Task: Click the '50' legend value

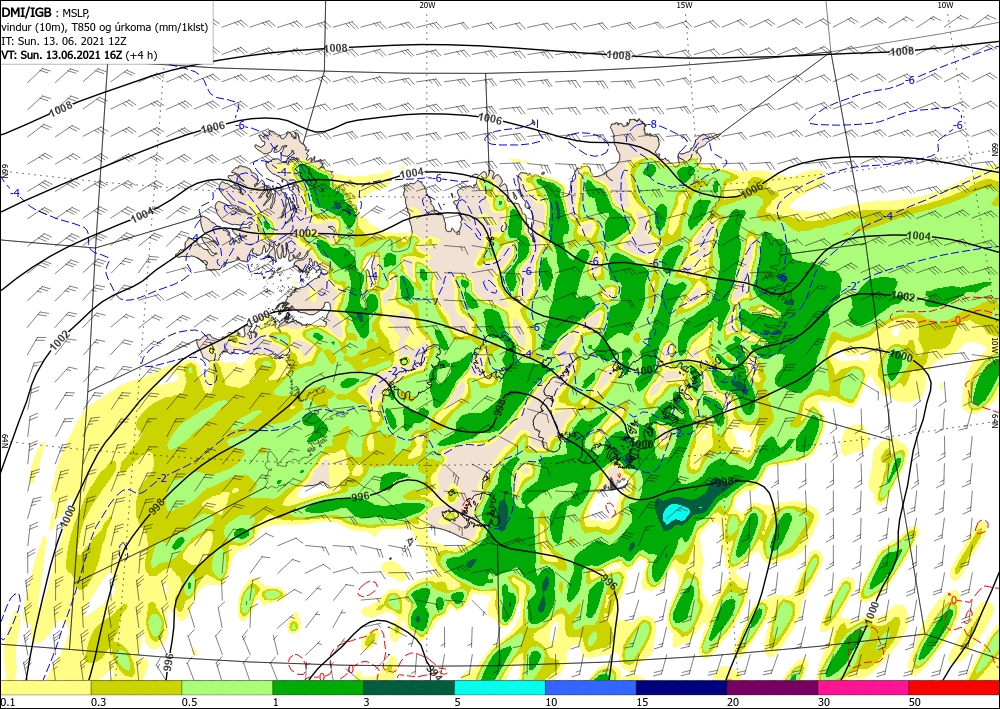Action: tap(915, 702)
